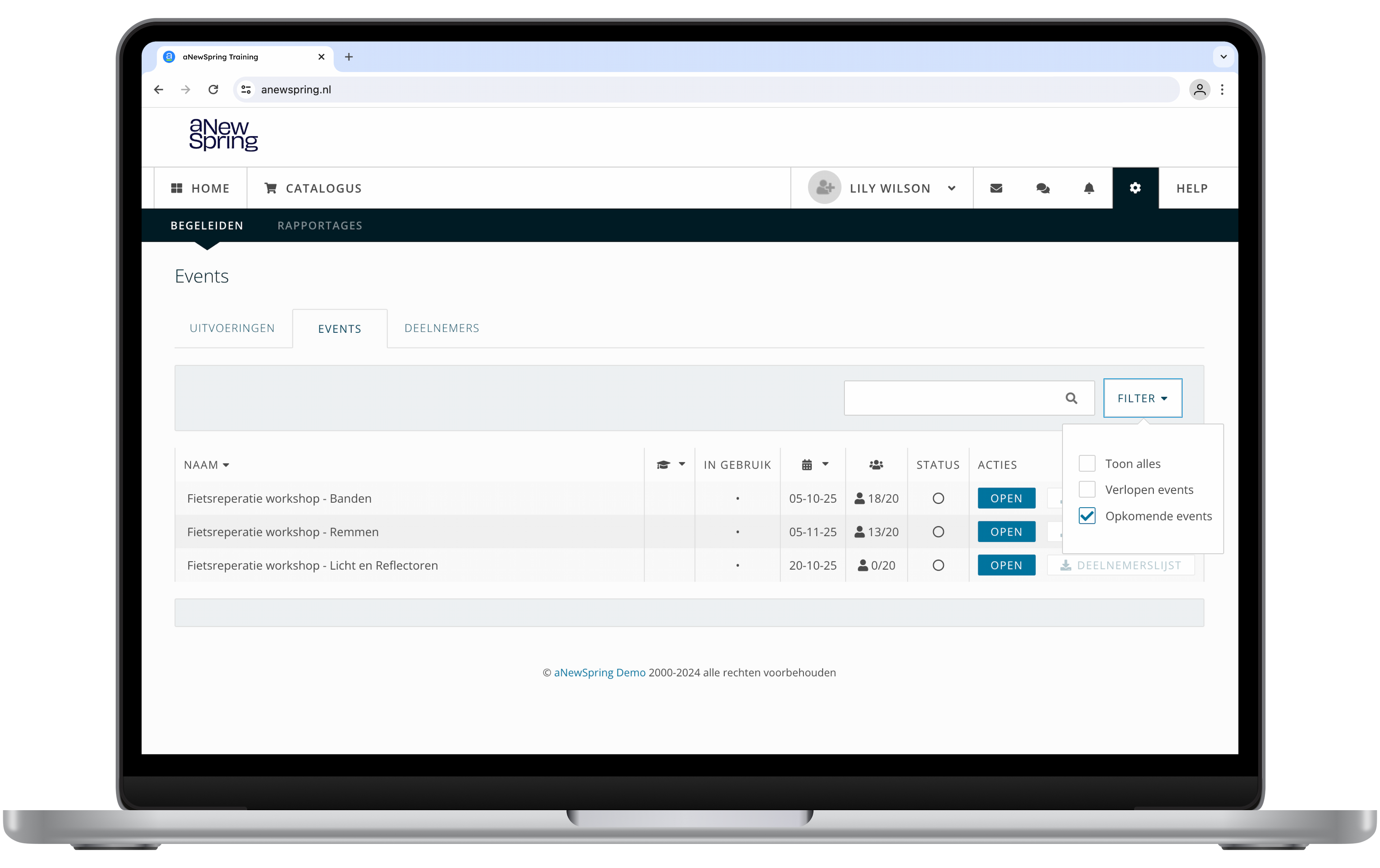Click the participants group column icon
The height and width of the screenshot is (868, 1380).
[x=876, y=465]
